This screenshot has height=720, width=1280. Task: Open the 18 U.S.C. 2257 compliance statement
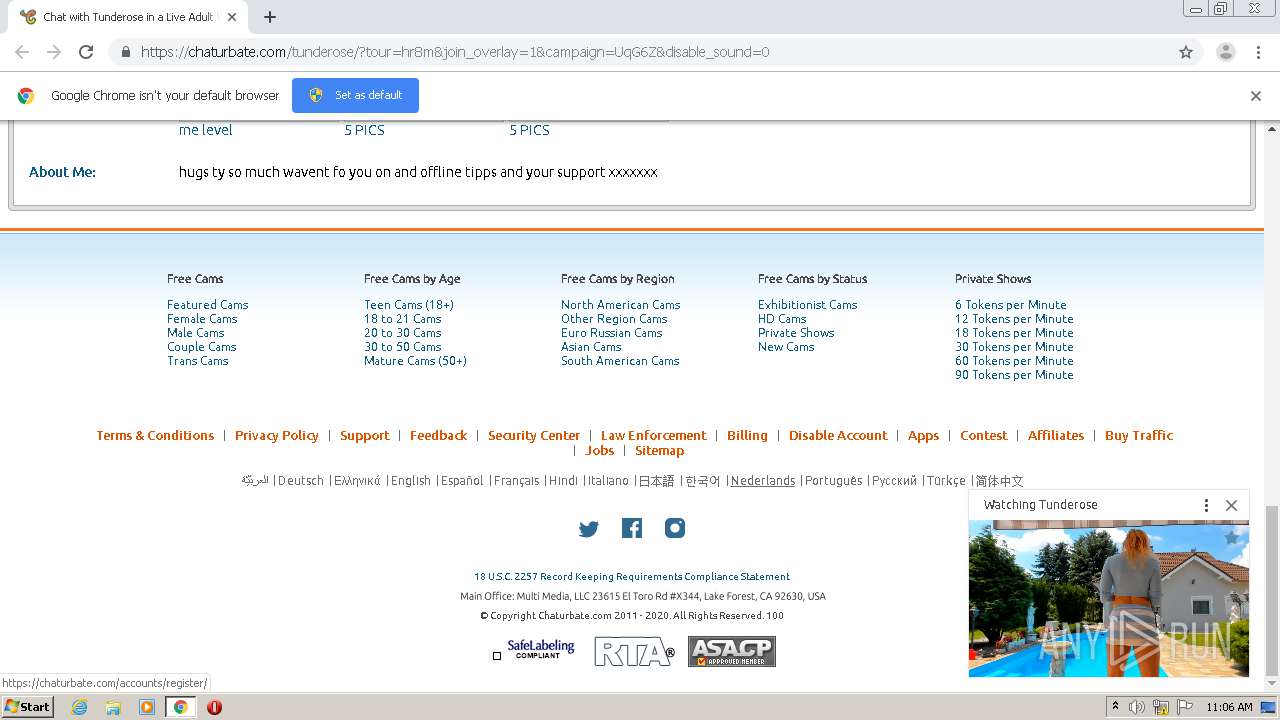632,577
